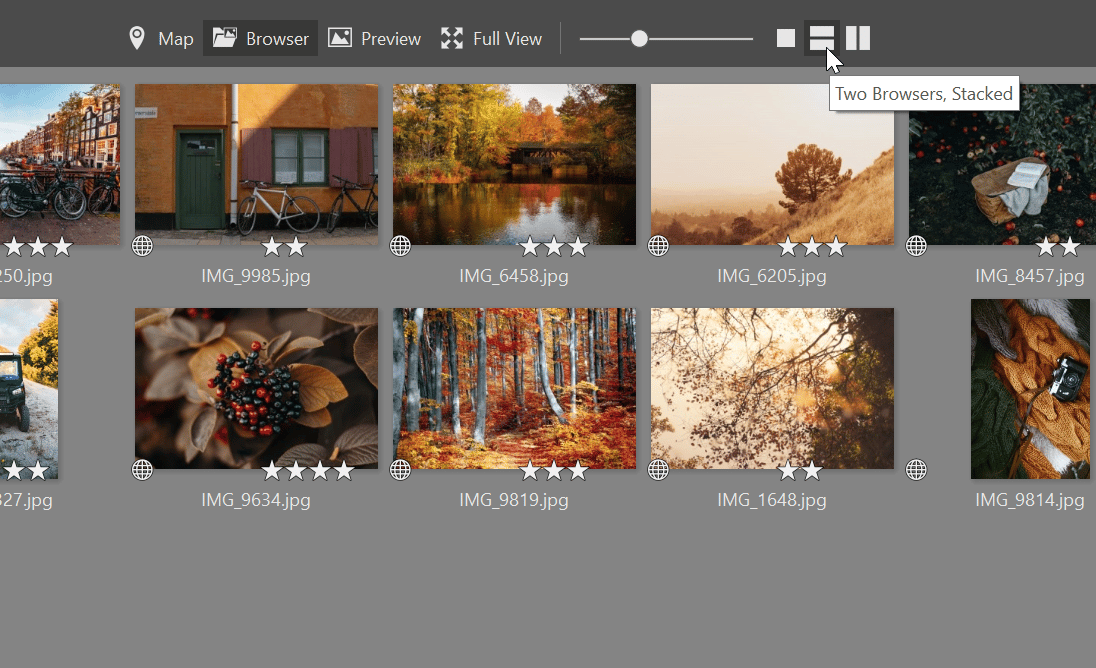Click the star rating of IMG_9819.jpg
The width and height of the screenshot is (1096, 668).
pyautogui.click(x=554, y=471)
